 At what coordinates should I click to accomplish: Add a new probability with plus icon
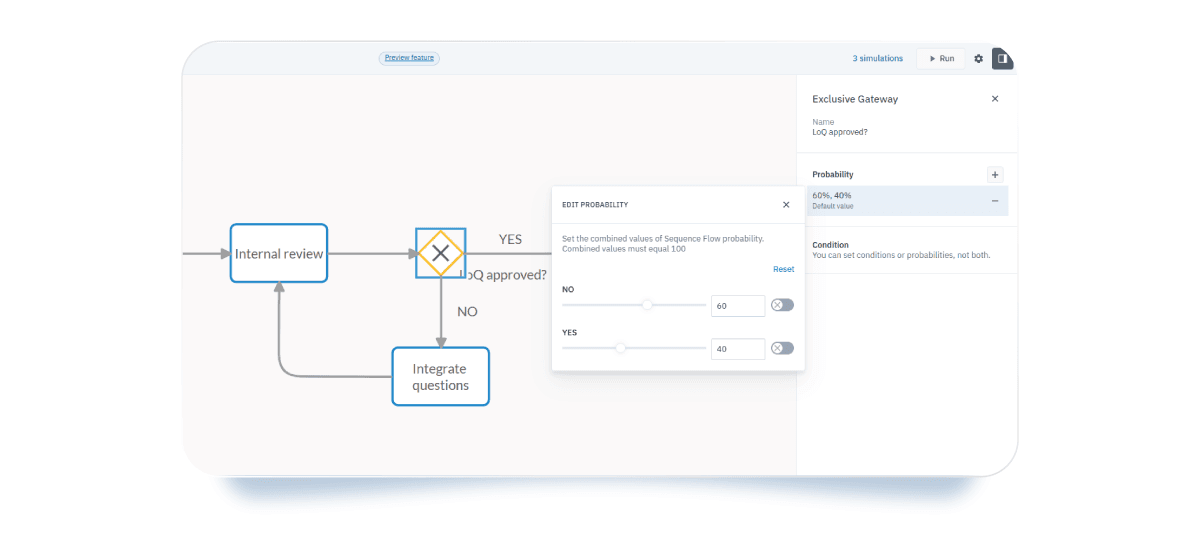[x=994, y=175]
